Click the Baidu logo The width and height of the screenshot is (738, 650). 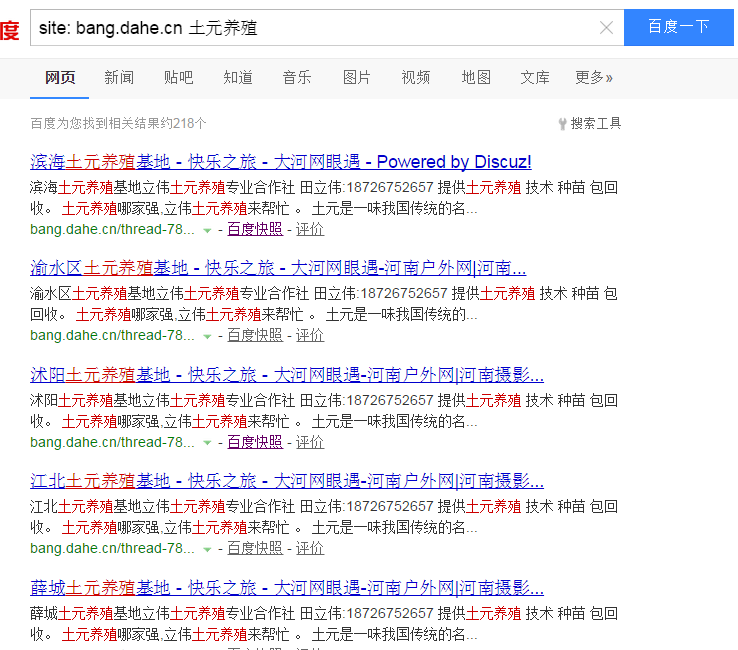click(9, 30)
